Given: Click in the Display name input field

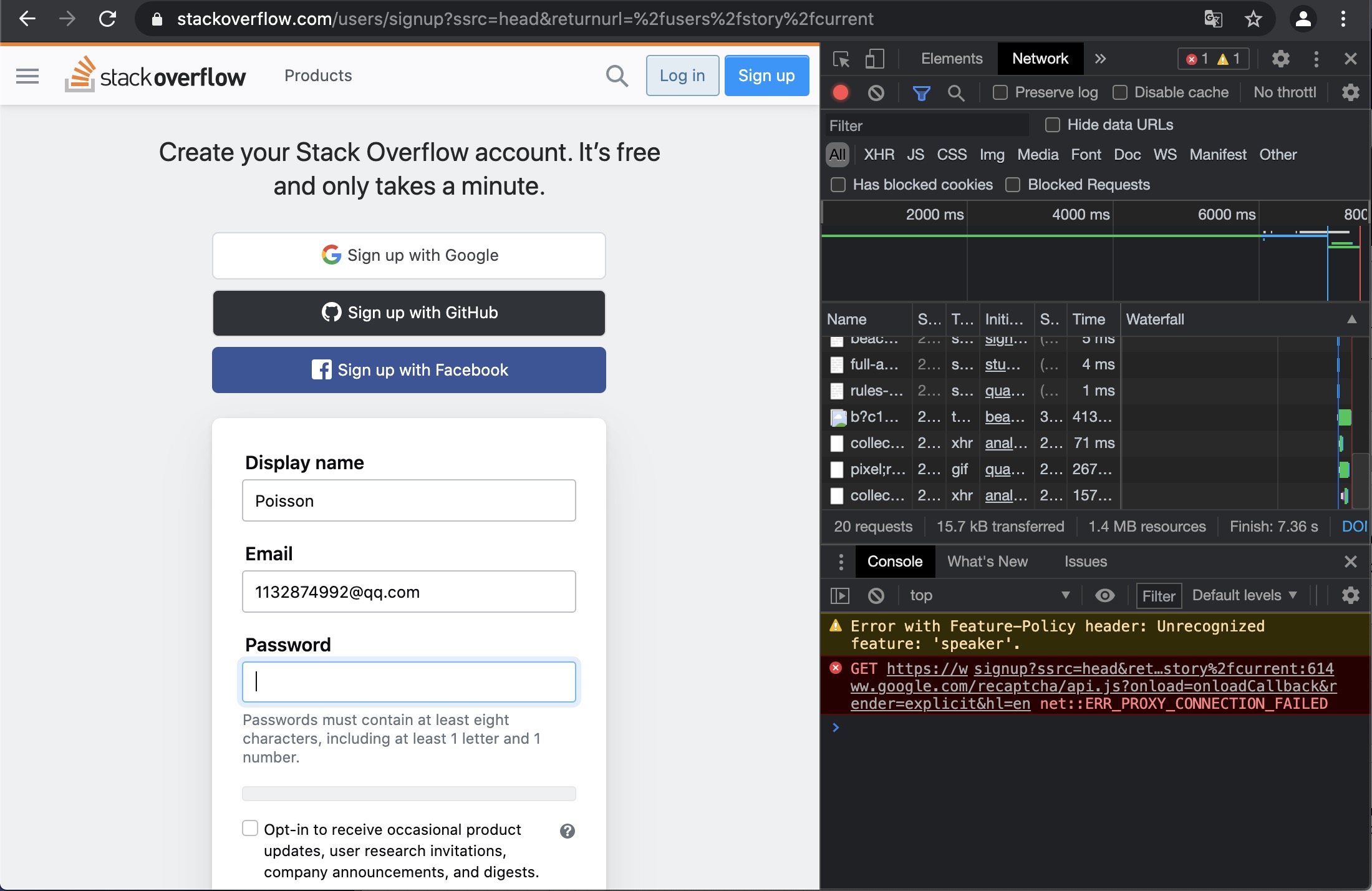Looking at the screenshot, I should [409, 500].
